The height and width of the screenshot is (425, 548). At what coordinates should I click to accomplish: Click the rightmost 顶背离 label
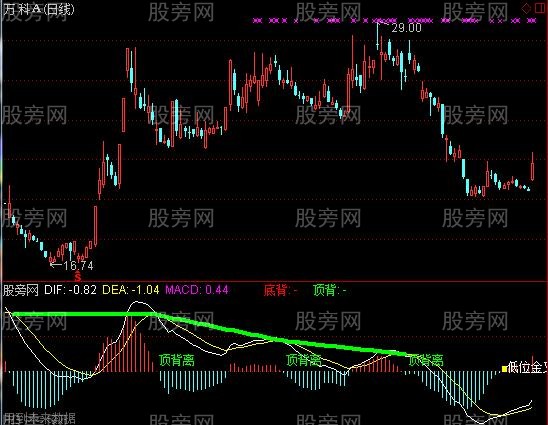[426, 360]
